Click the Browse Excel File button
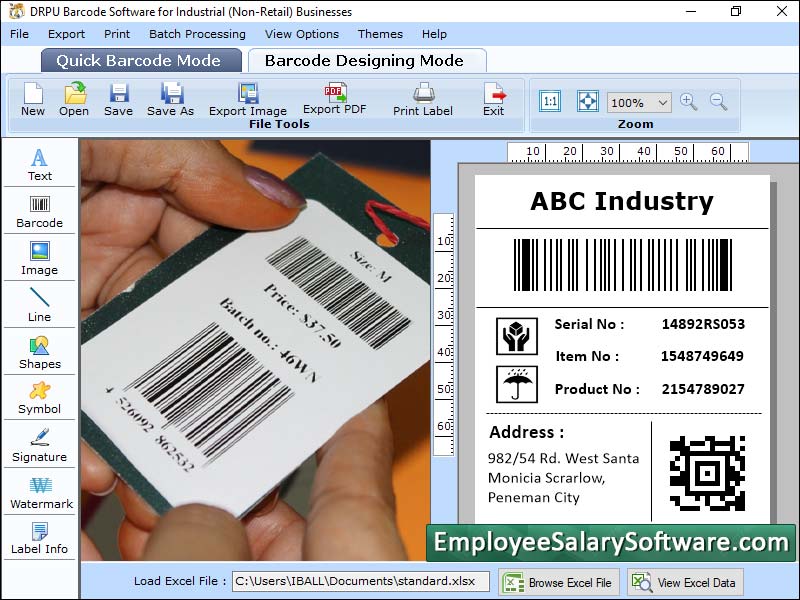The height and width of the screenshot is (600, 800). point(558,581)
